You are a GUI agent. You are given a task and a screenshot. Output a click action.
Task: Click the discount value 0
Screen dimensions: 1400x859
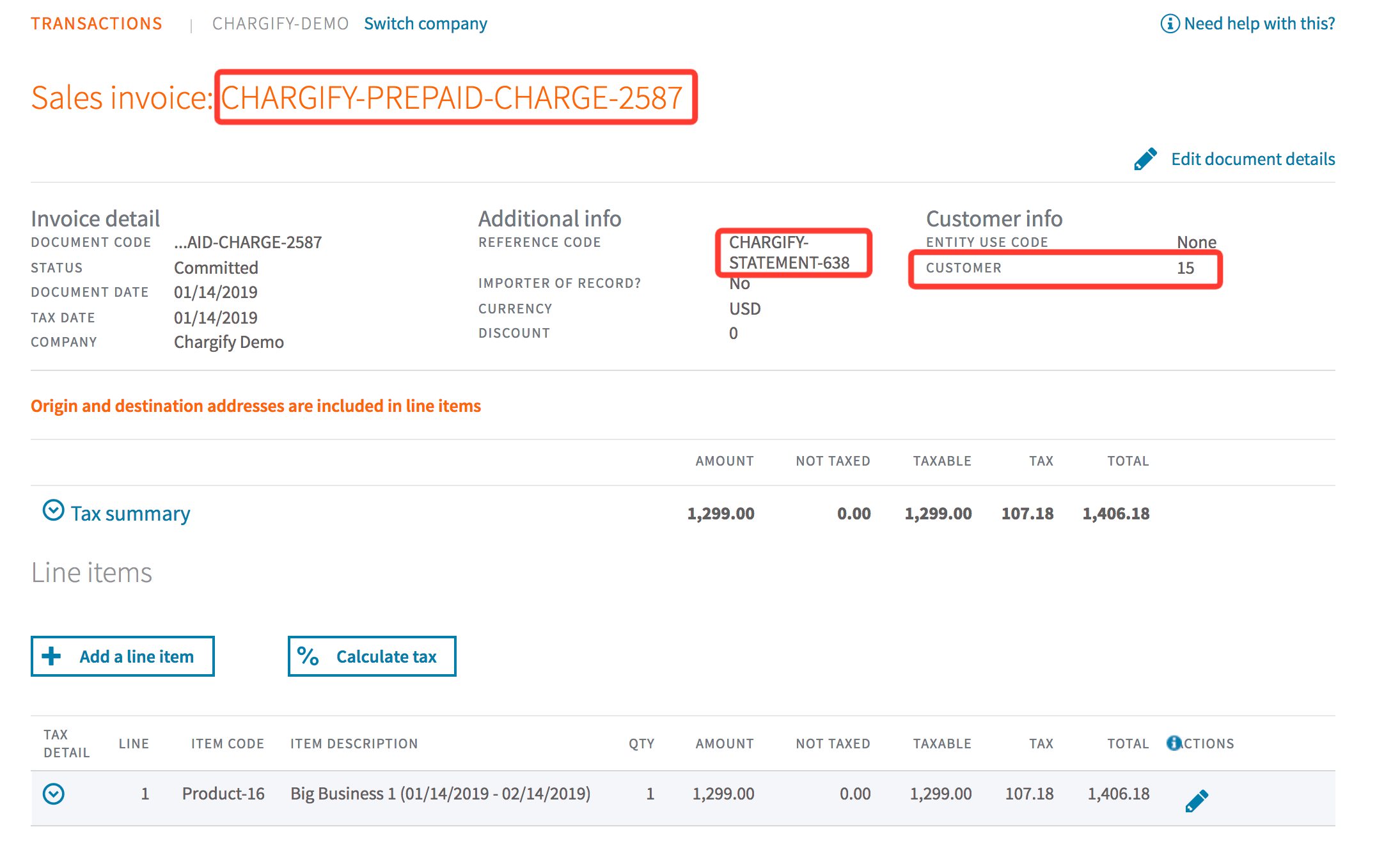pyautogui.click(x=734, y=333)
